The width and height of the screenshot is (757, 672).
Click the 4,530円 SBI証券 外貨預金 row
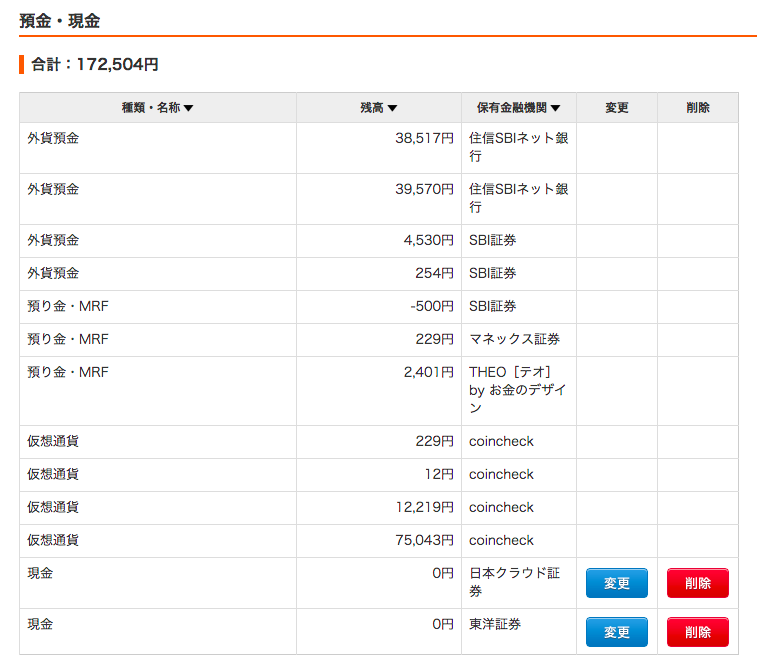pyautogui.click(x=379, y=240)
